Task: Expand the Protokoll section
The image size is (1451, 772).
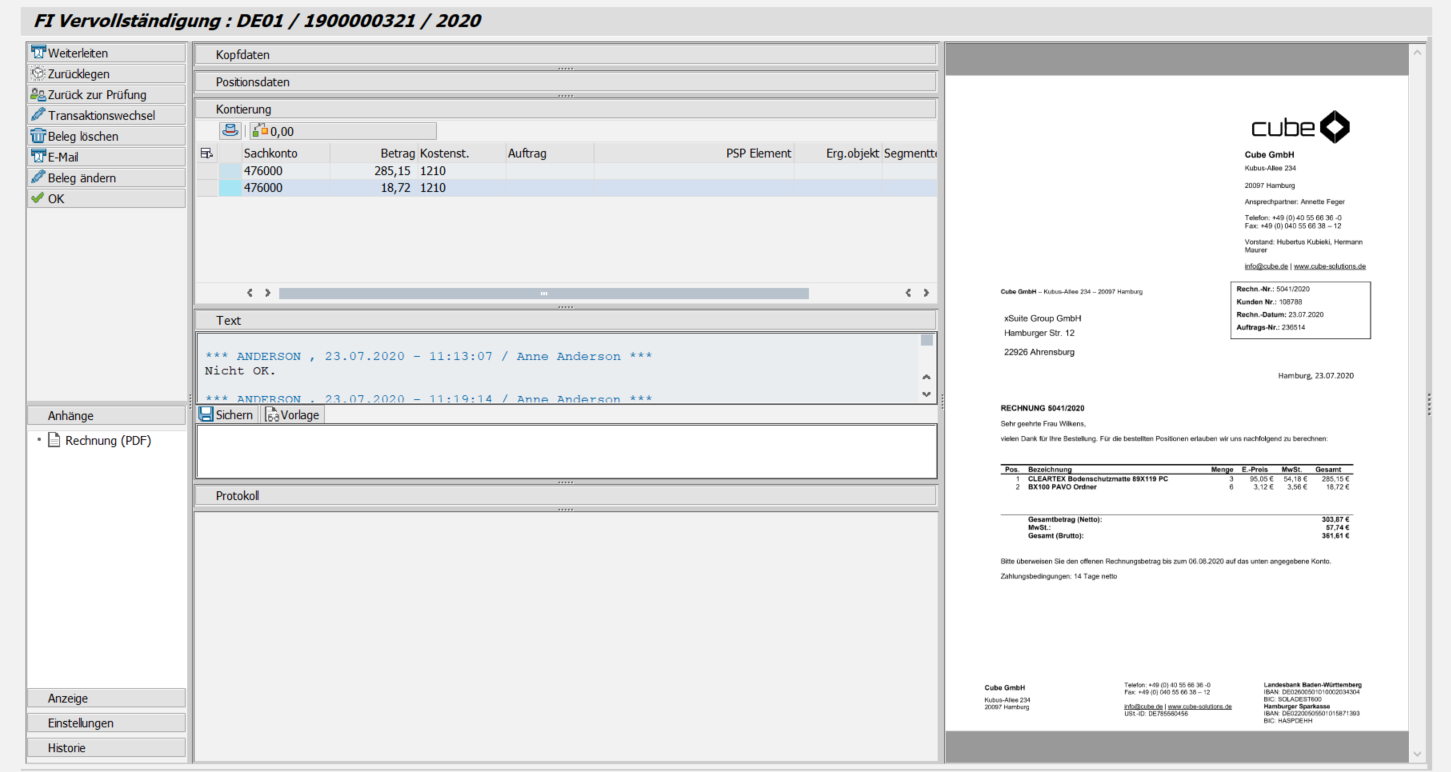Action: tap(565, 496)
